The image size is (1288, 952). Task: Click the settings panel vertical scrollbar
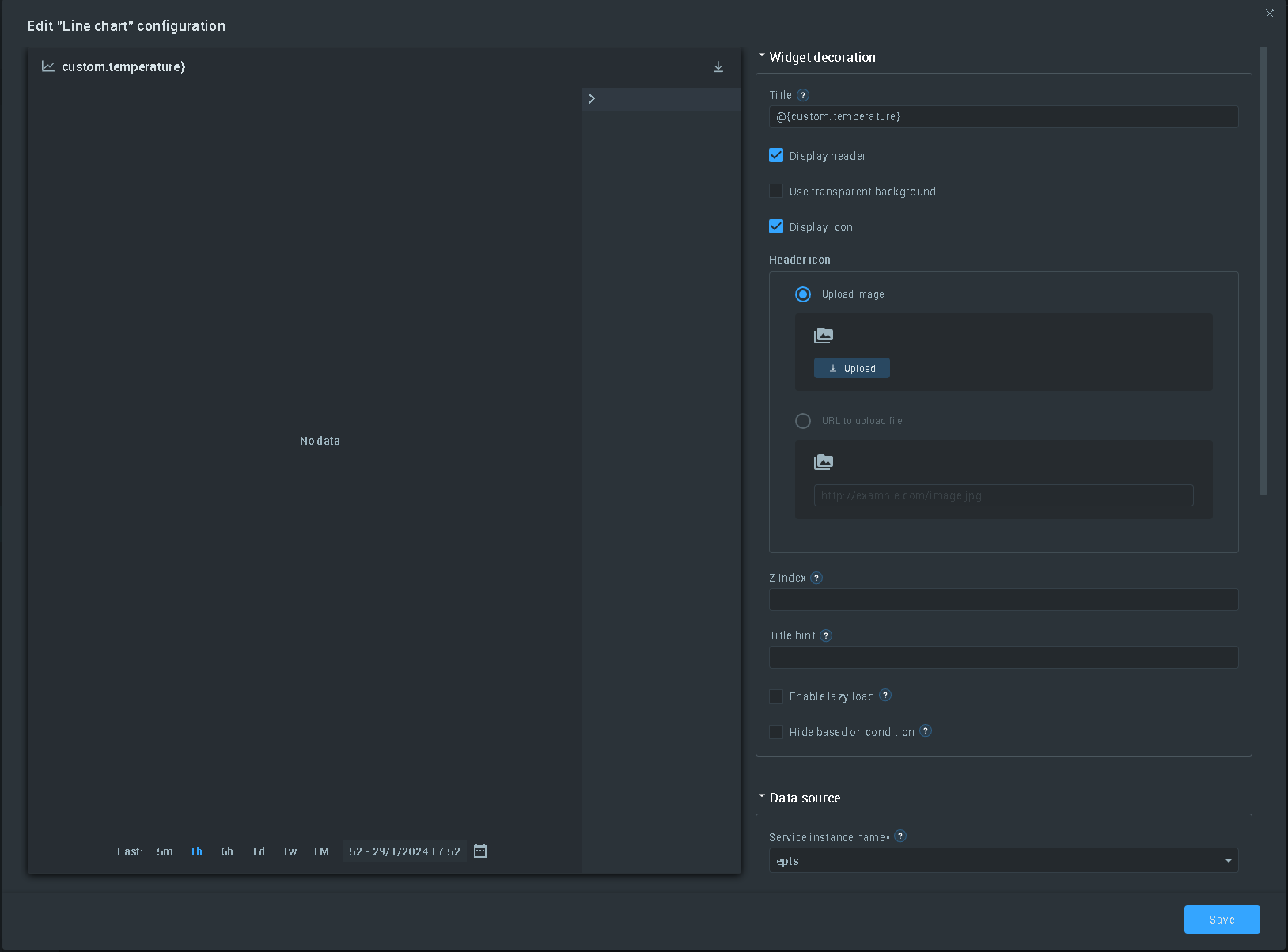pos(1263,271)
